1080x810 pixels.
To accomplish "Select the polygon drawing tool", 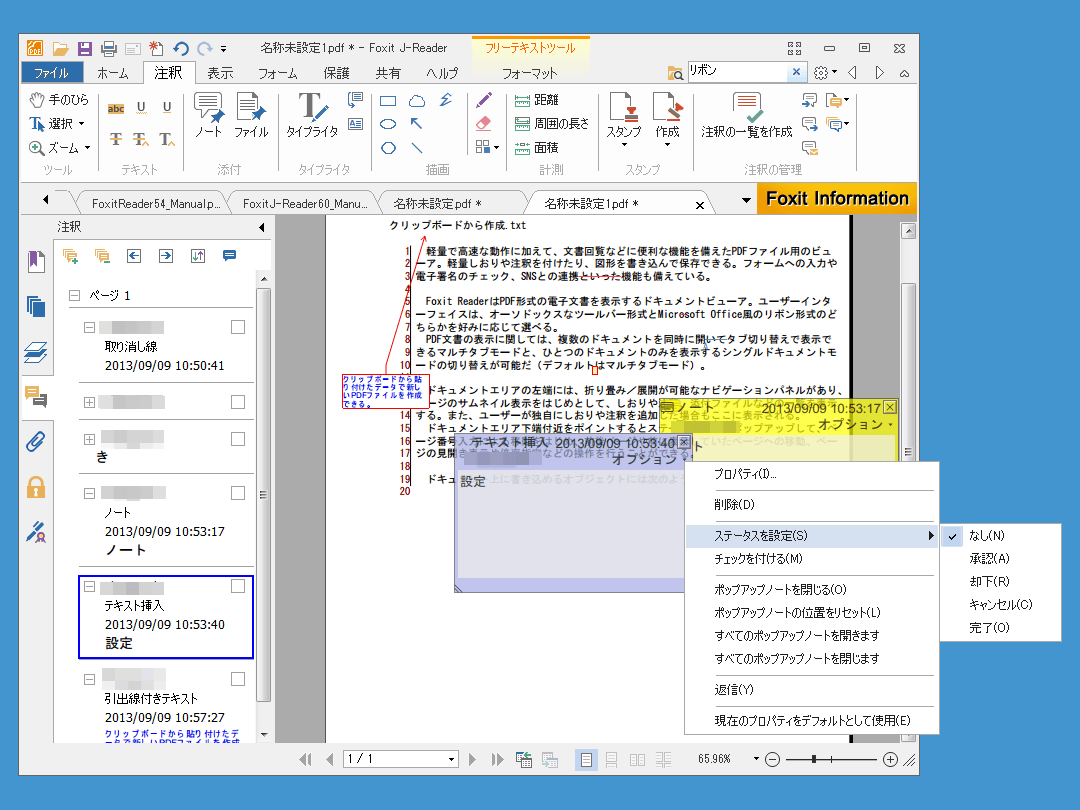I will [388, 148].
